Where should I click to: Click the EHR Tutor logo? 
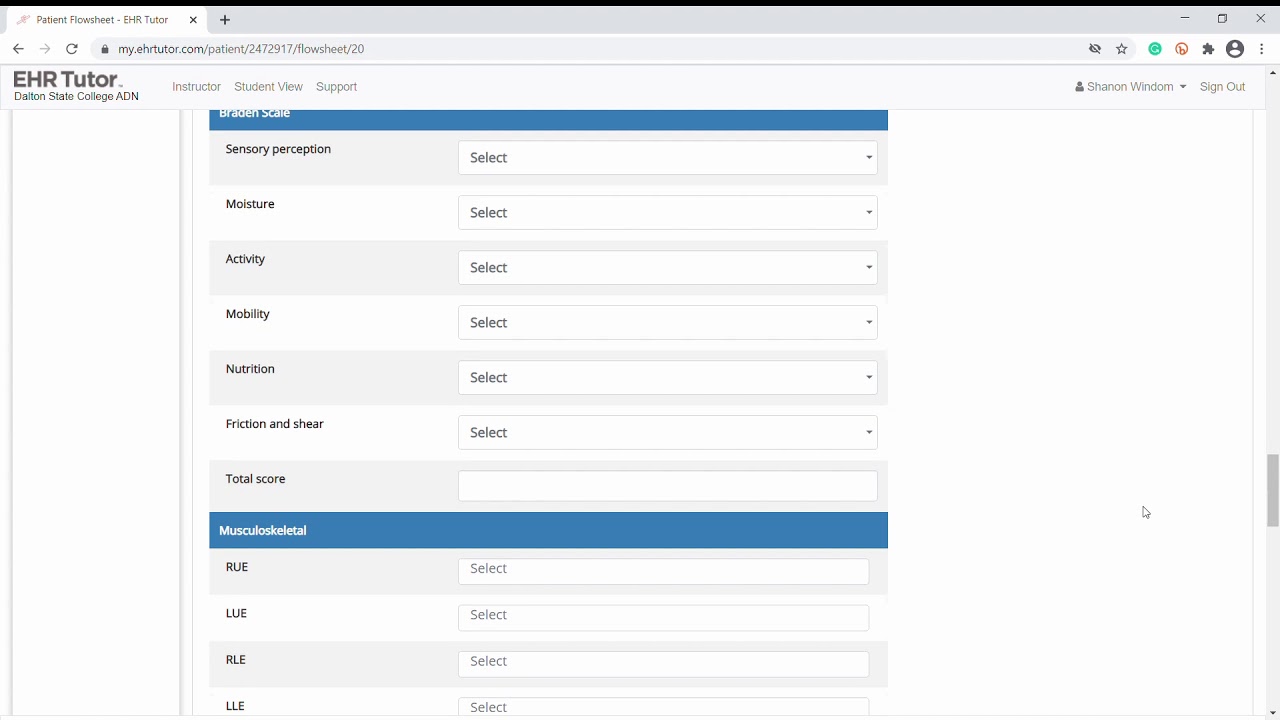point(68,79)
